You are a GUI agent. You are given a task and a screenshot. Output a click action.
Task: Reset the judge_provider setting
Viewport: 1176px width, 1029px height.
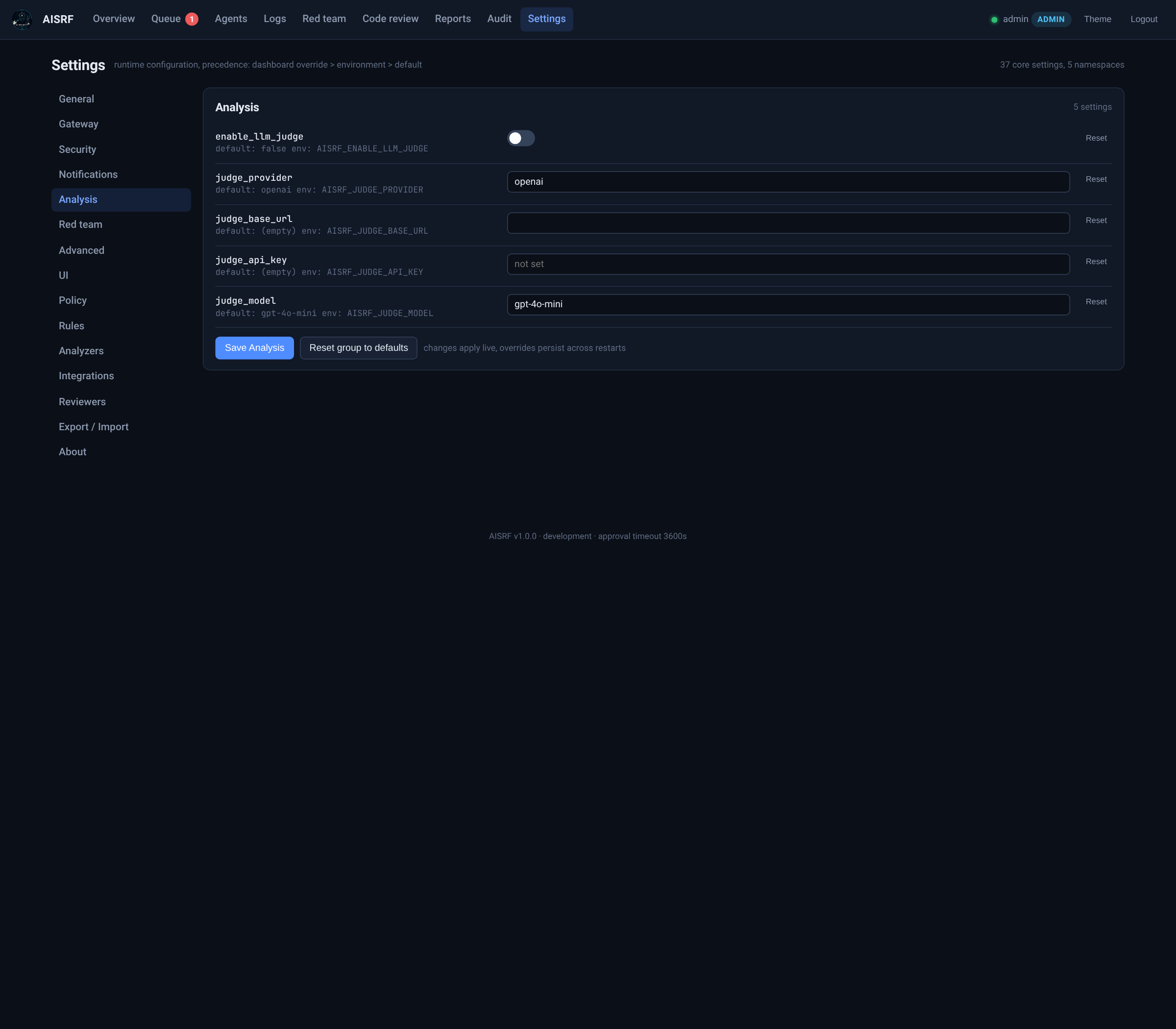pyautogui.click(x=1096, y=179)
